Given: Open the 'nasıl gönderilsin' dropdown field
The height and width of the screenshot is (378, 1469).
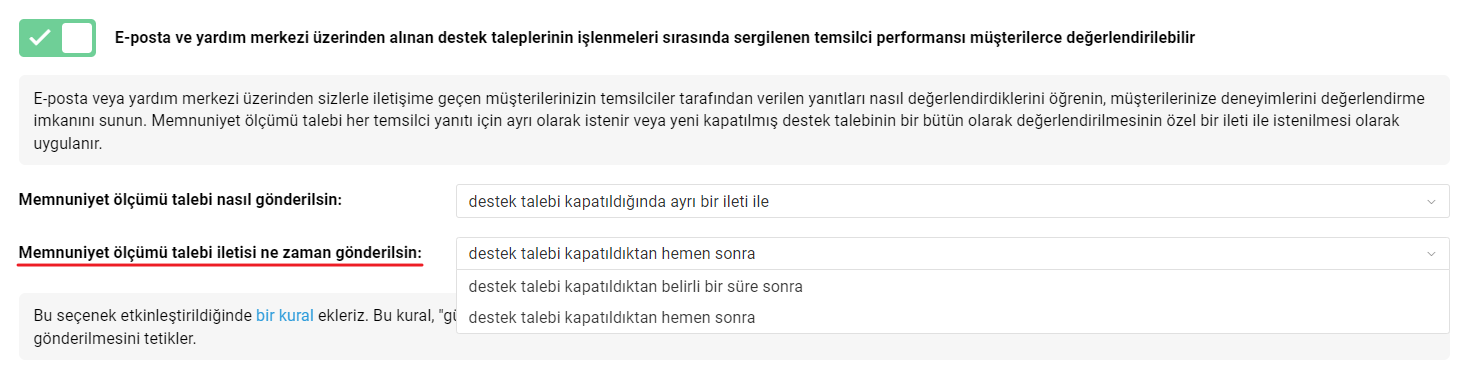Looking at the screenshot, I should pyautogui.click(x=952, y=201).
